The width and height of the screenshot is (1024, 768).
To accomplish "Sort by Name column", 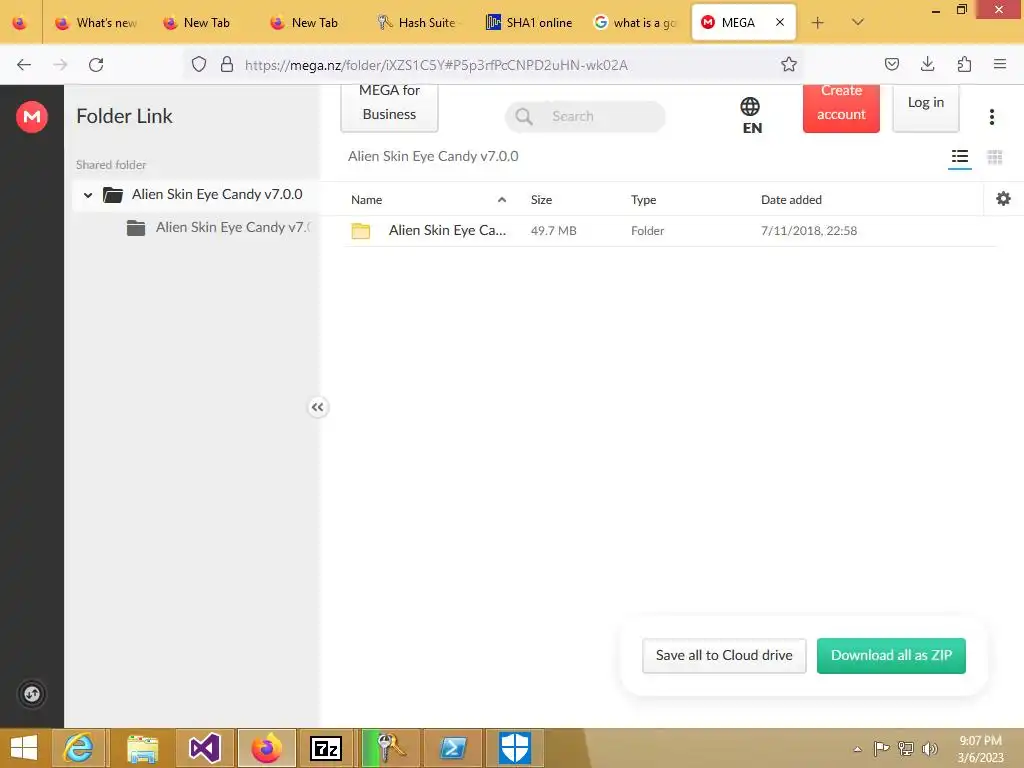I will tap(366, 200).
